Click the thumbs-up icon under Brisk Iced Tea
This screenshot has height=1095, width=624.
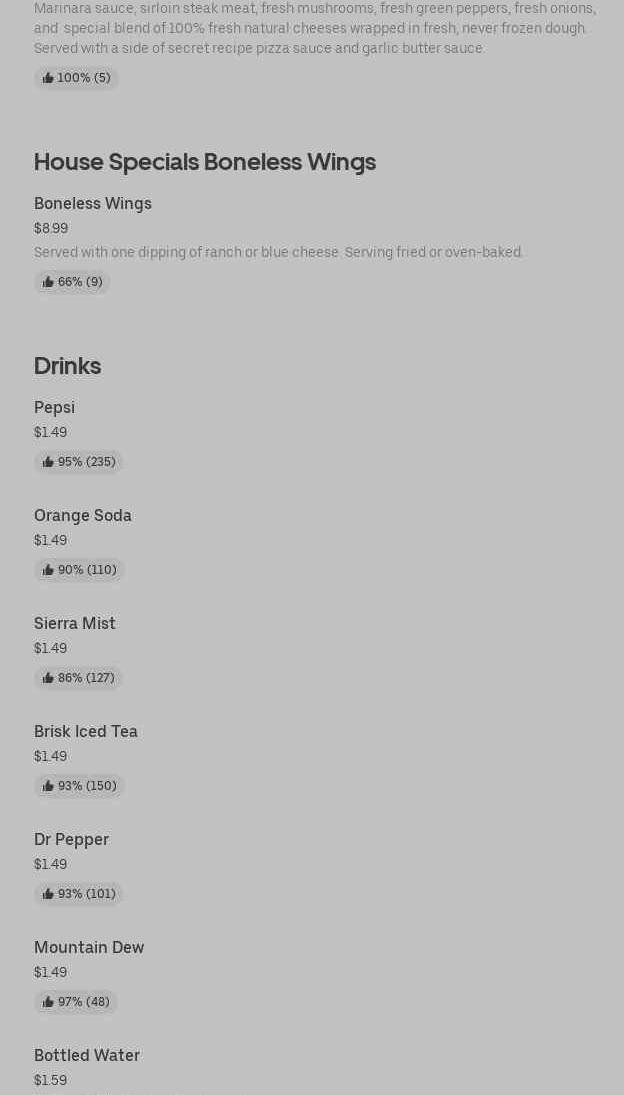pos(48,786)
